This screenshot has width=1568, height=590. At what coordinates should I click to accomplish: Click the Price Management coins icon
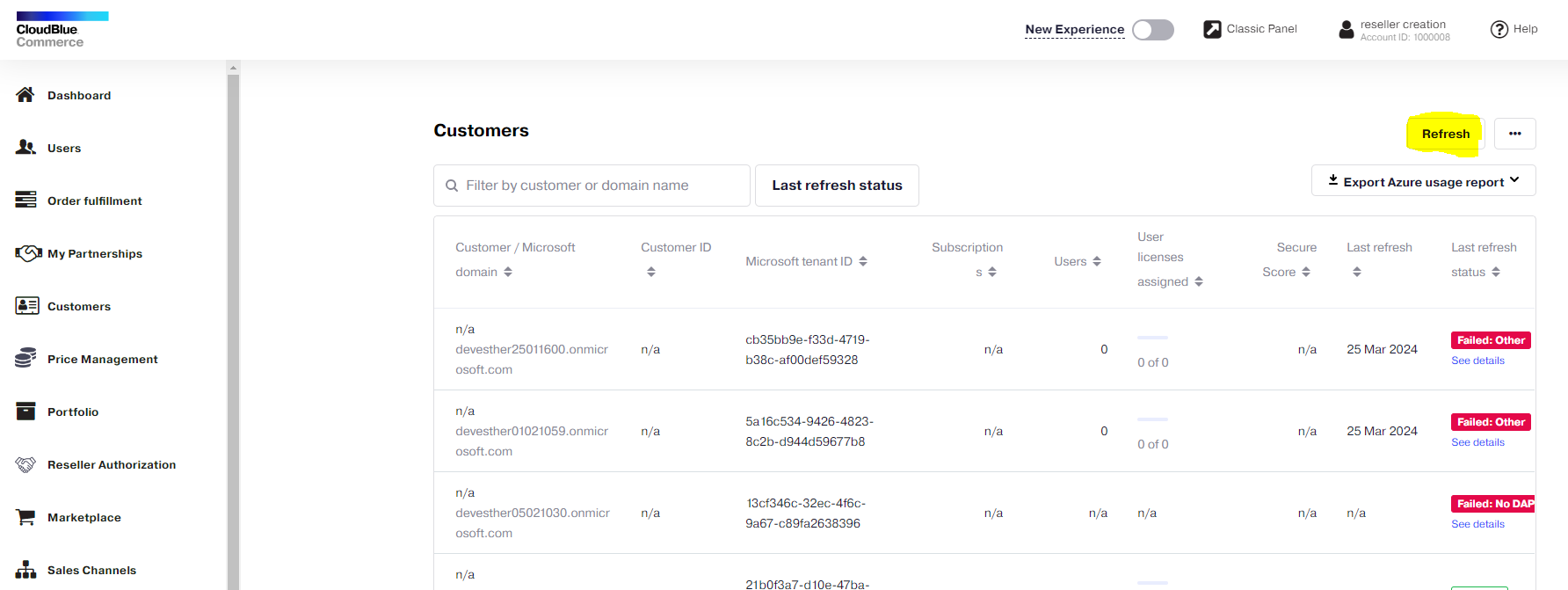25,359
